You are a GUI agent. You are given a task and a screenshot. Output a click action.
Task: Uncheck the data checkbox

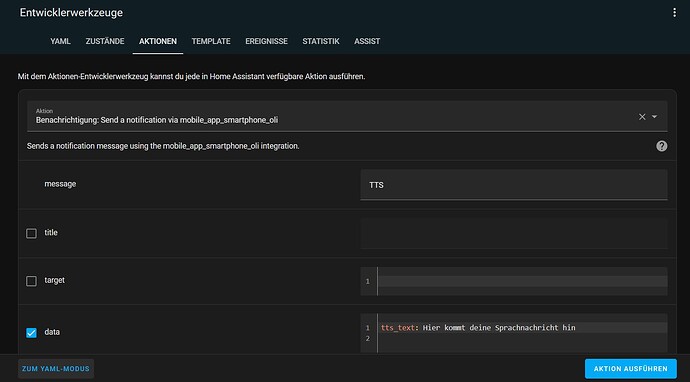31,333
